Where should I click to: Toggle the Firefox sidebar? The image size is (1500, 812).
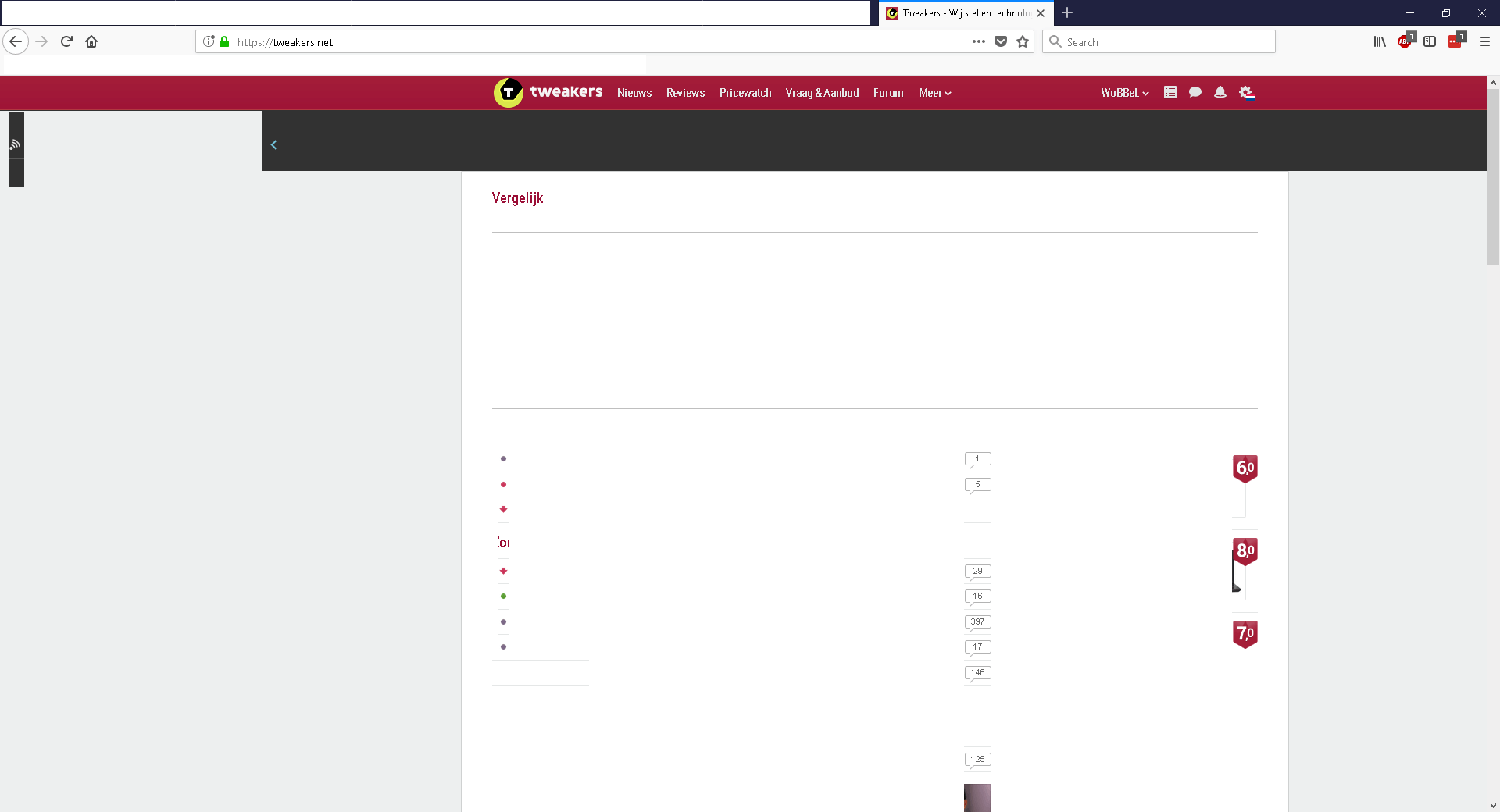coord(1430,41)
